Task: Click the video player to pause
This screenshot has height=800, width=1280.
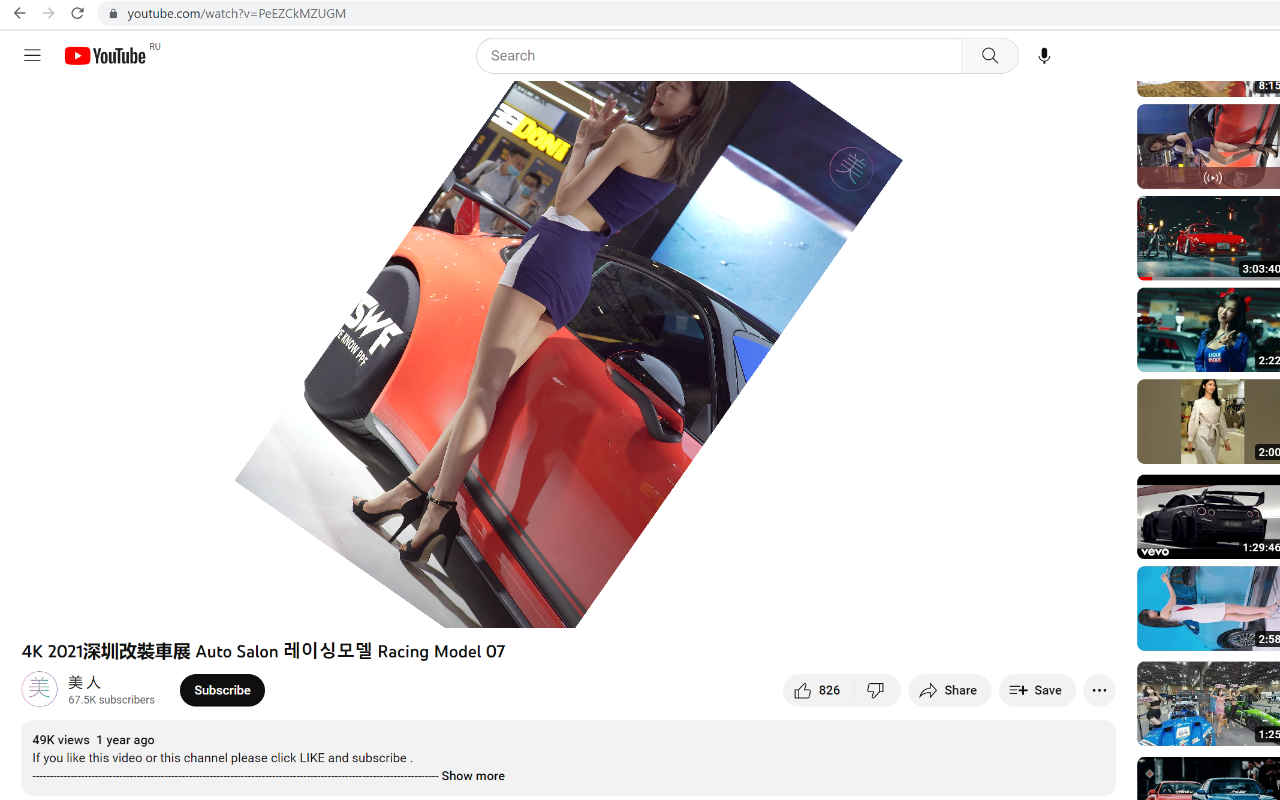Action: click(568, 354)
